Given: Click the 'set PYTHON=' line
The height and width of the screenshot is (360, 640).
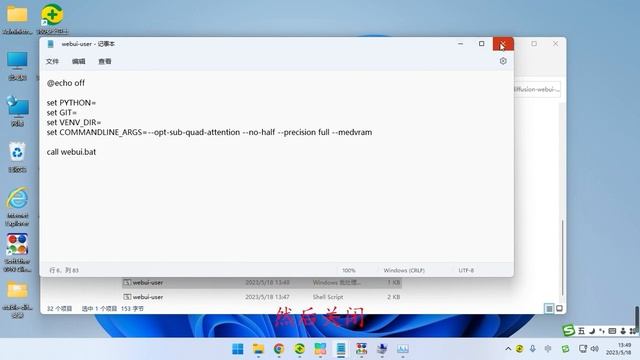Looking at the screenshot, I should 71,102.
